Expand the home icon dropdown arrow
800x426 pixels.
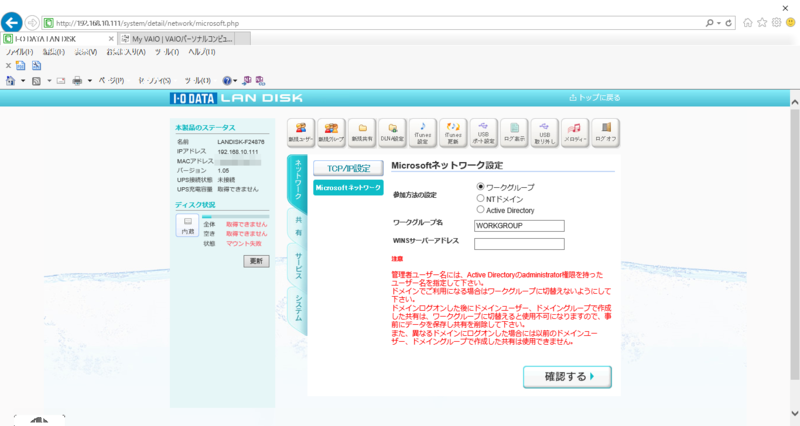tap(23, 81)
